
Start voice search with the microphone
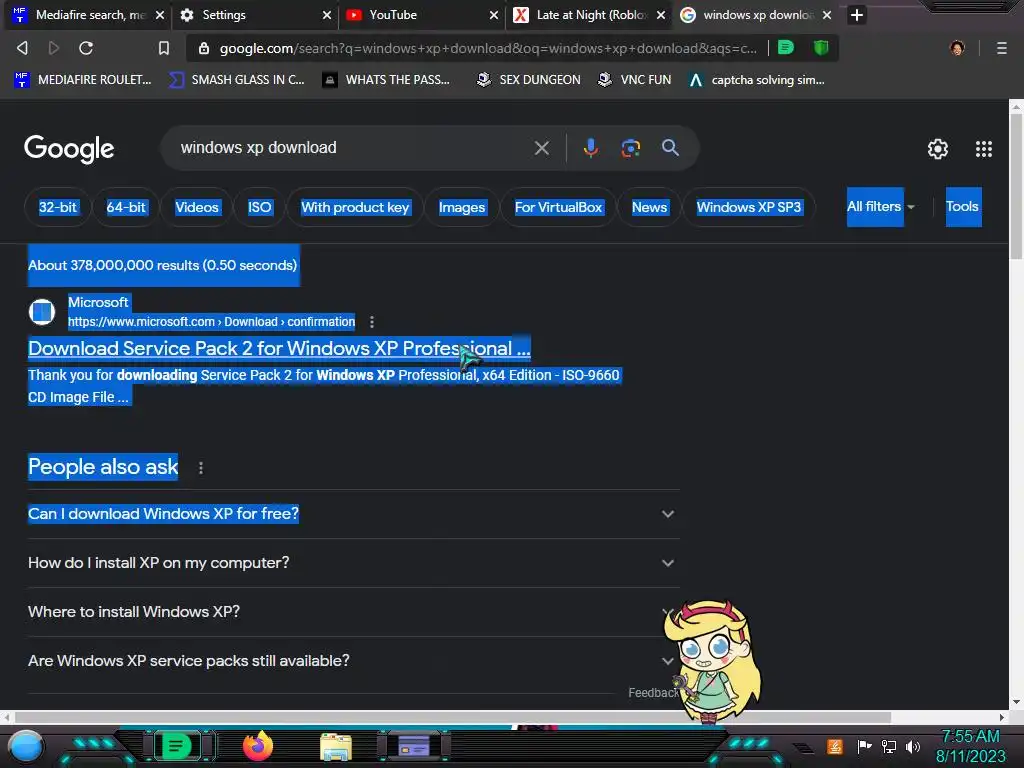590,148
